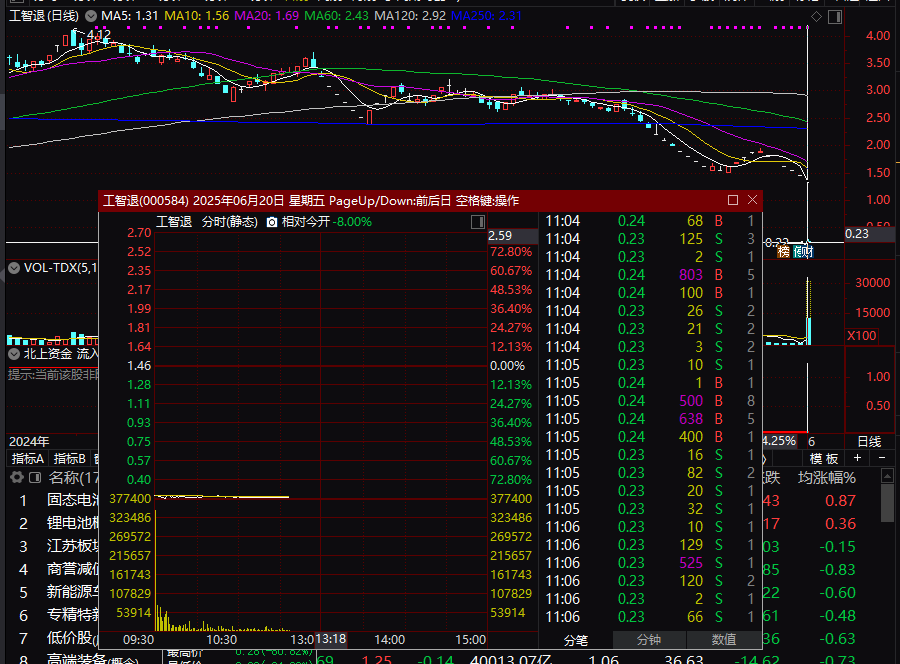Select the 指标A tab
900x664 pixels.
(x=27, y=458)
